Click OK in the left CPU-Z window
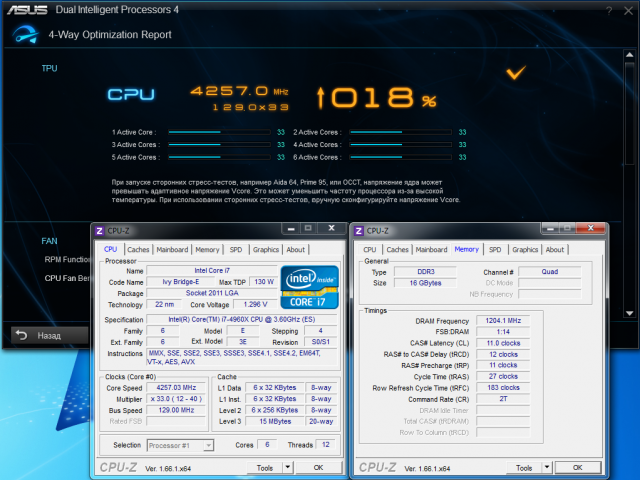640x480 pixels. (318, 468)
